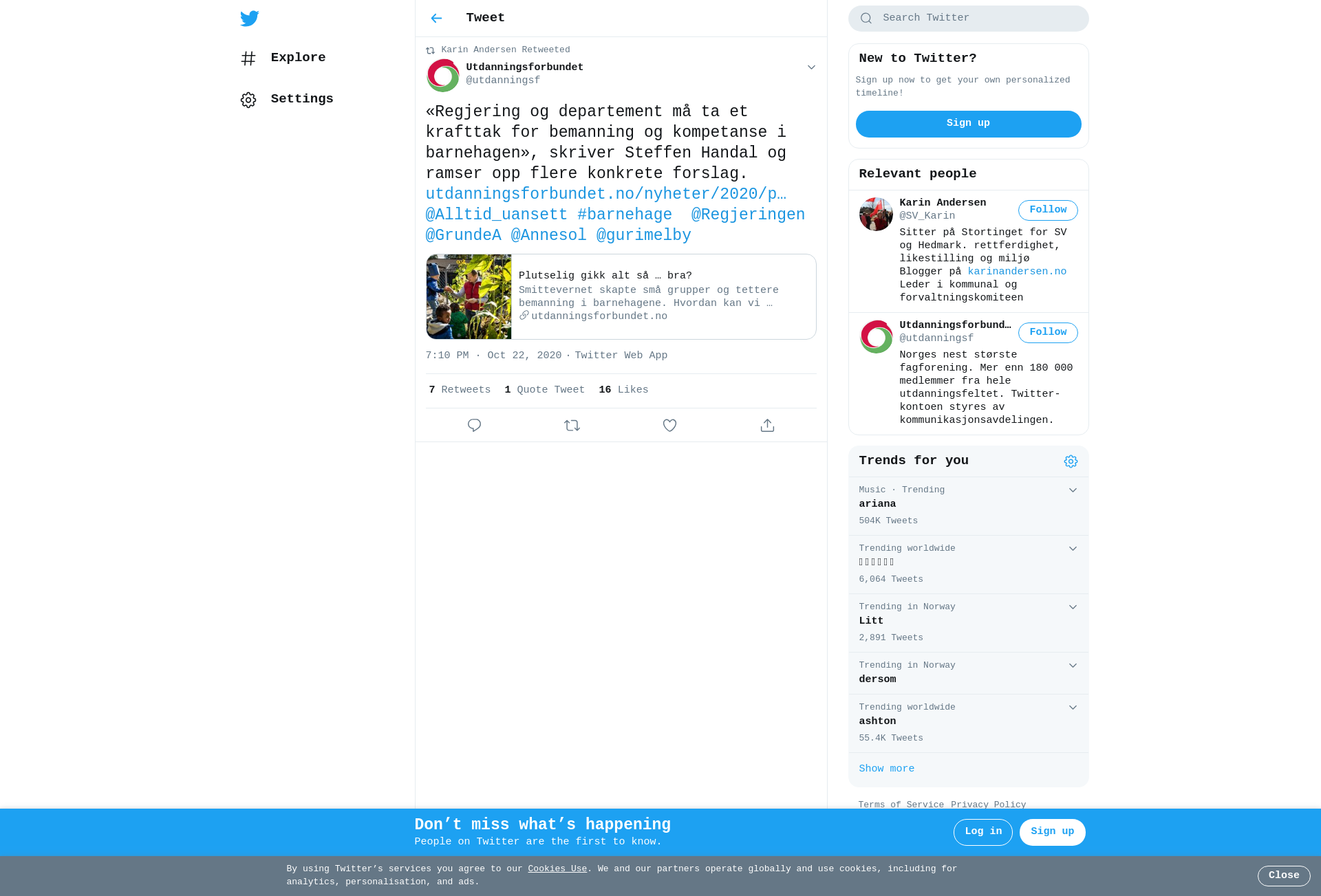Open article card thumbnail image
Screen dimensions: 1321x896
click(x=469, y=297)
